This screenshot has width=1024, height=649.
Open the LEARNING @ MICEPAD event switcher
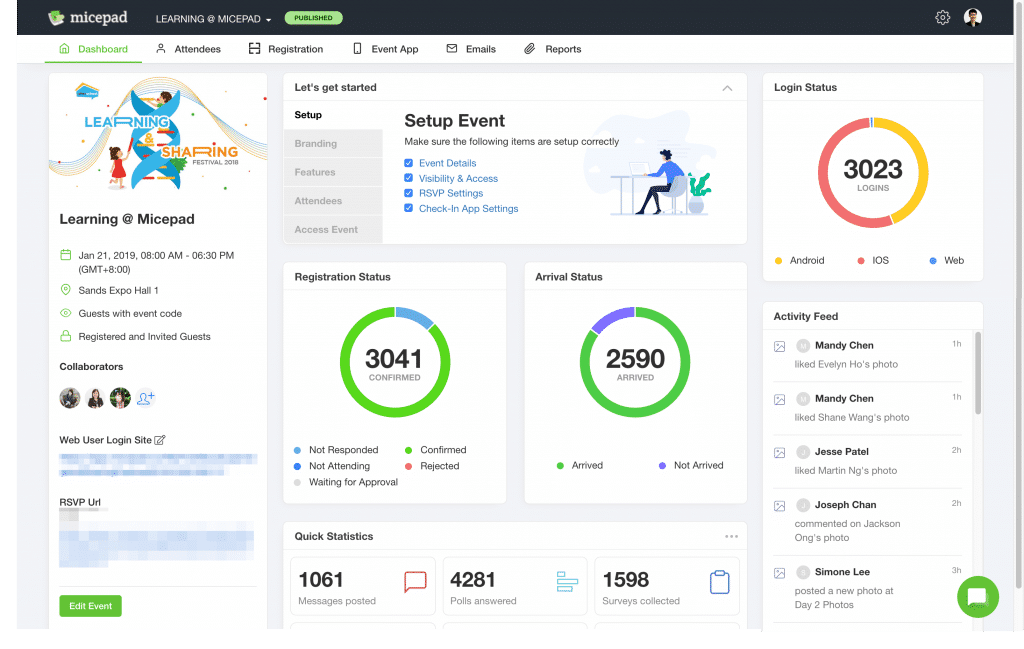click(x=212, y=17)
